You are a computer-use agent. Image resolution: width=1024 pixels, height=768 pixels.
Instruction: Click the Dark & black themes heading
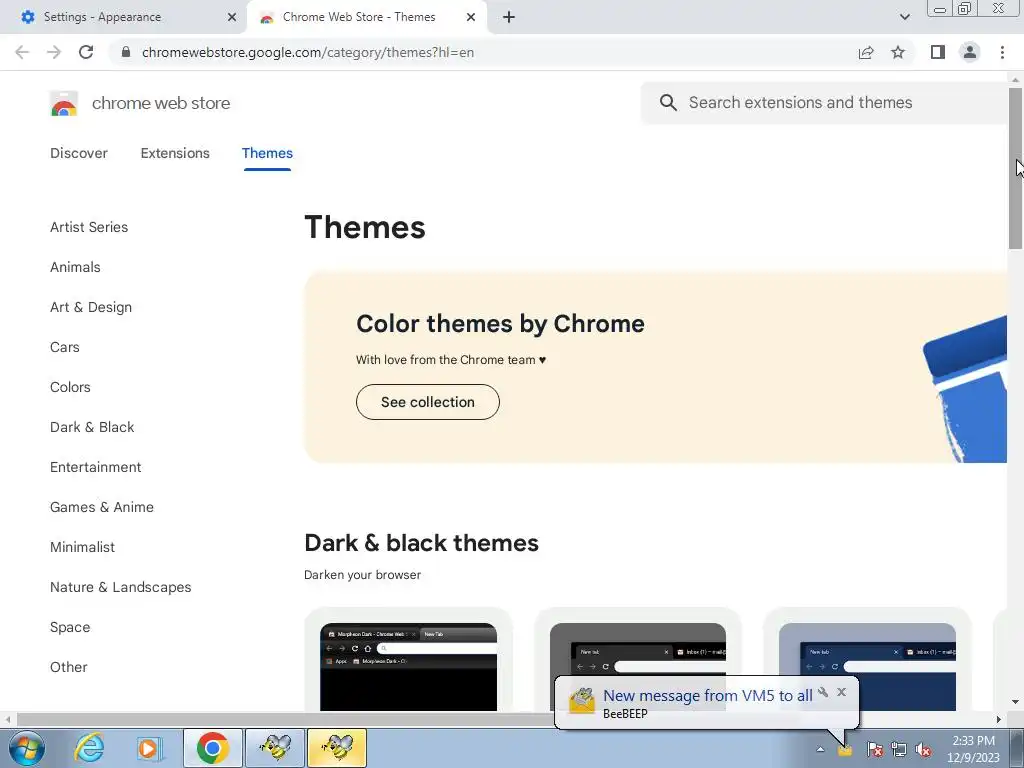tap(421, 543)
